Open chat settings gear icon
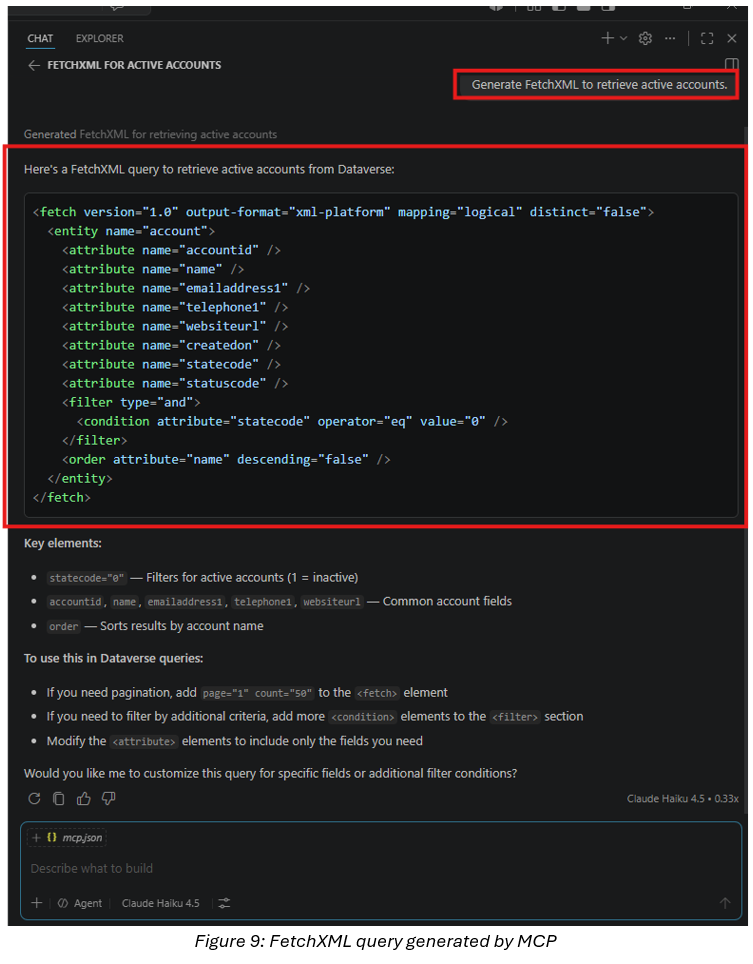The height and width of the screenshot is (964, 753). (645, 38)
